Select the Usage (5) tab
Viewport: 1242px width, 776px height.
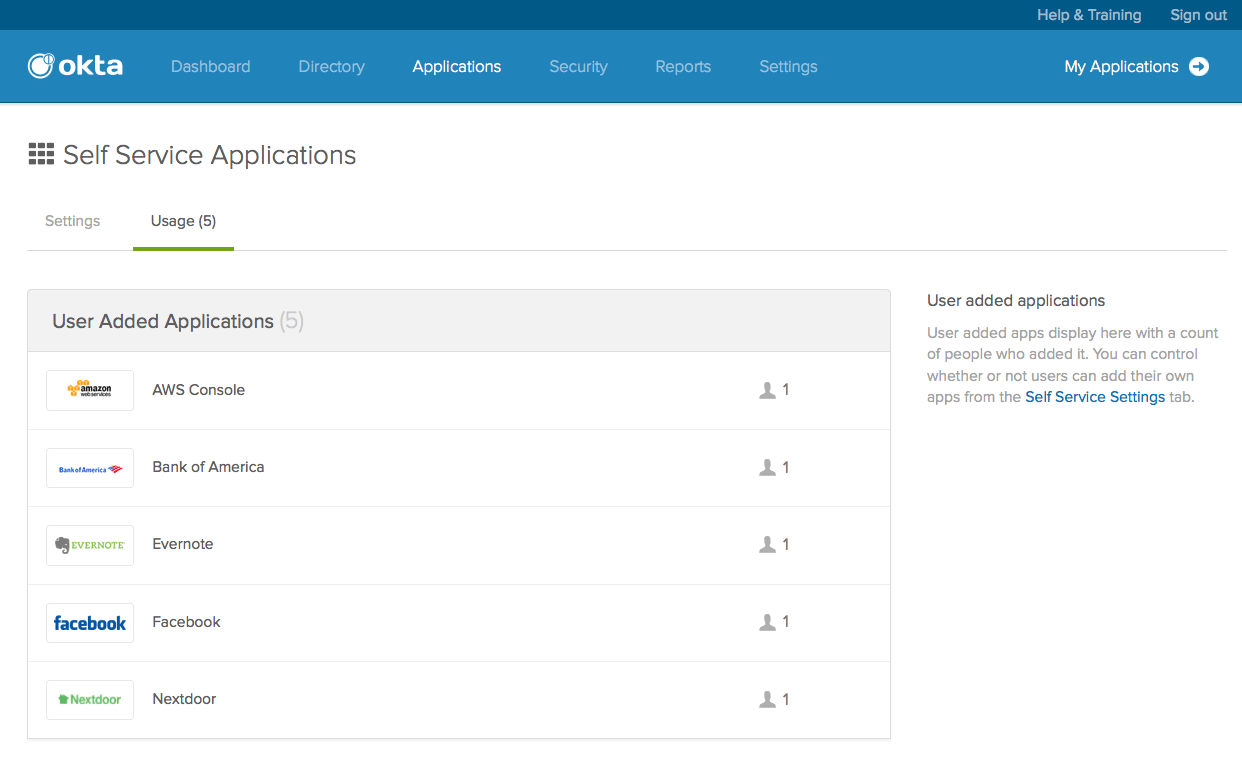pos(183,221)
